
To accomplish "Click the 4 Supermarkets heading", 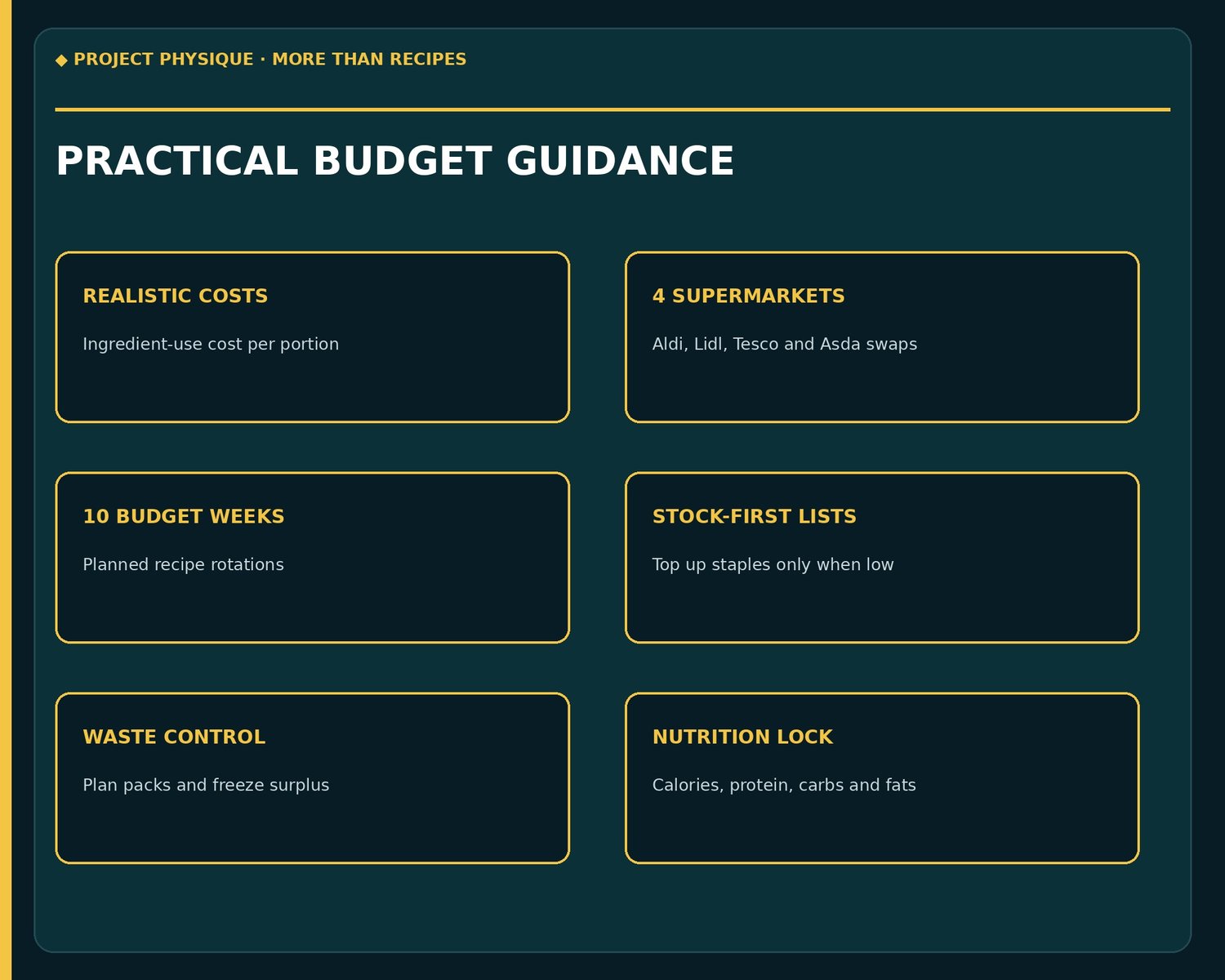I will pyautogui.click(x=748, y=296).
